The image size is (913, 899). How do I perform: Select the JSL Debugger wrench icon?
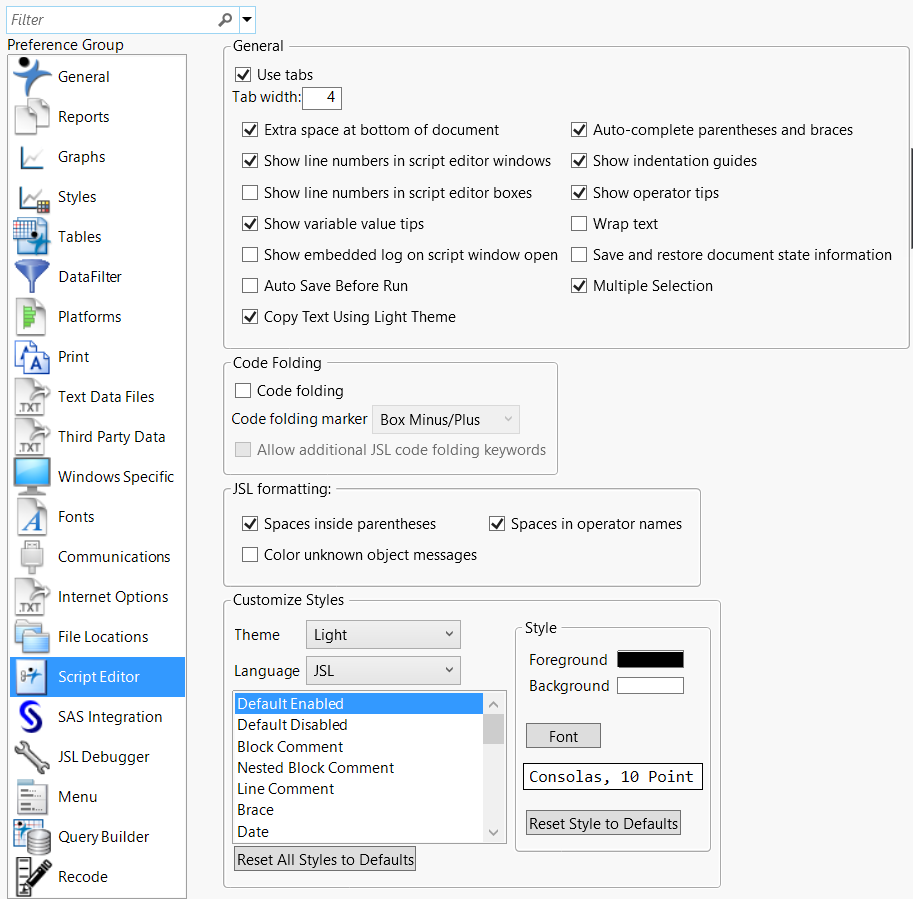32,757
